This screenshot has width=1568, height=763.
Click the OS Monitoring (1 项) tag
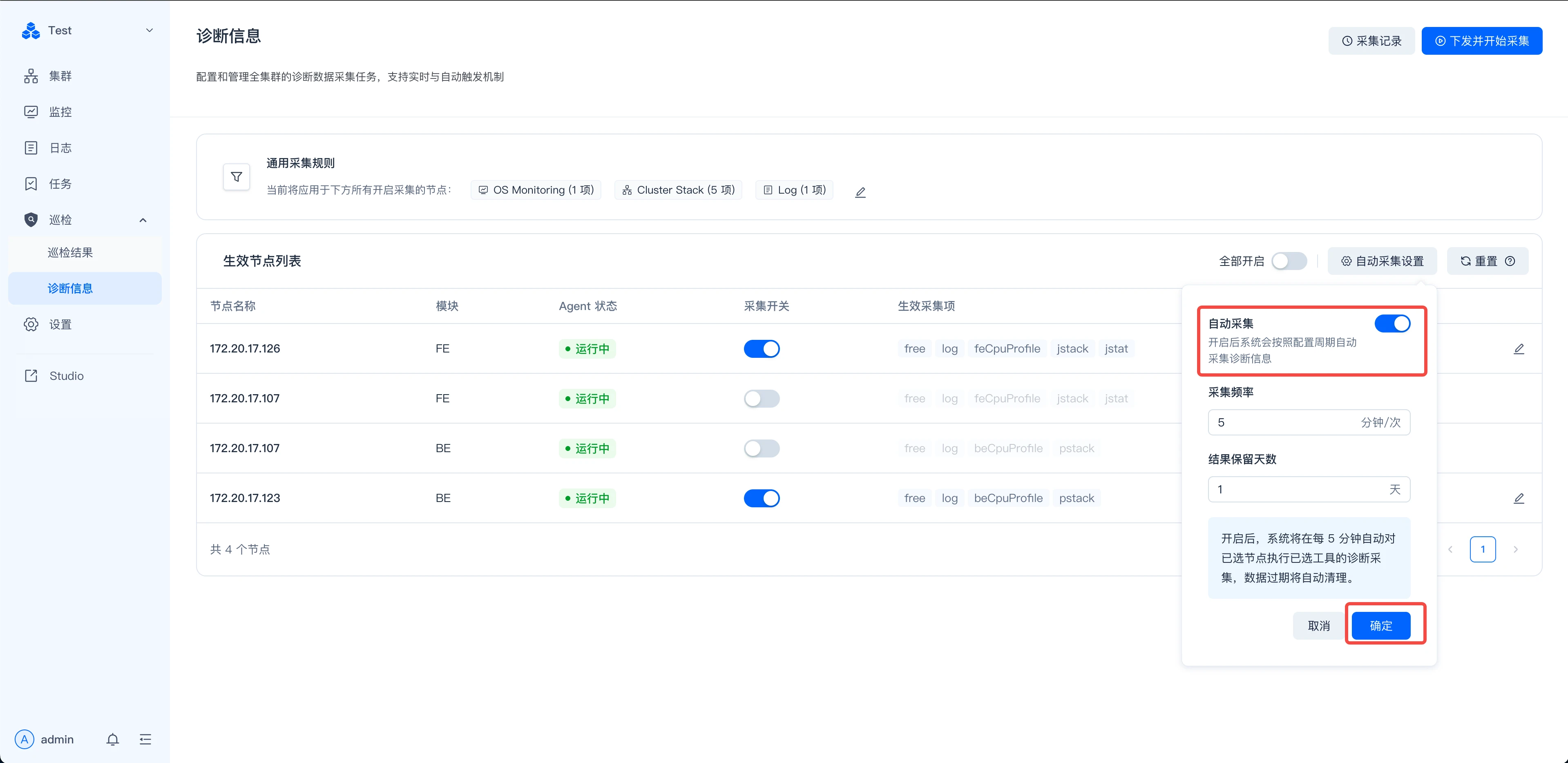pyautogui.click(x=536, y=190)
